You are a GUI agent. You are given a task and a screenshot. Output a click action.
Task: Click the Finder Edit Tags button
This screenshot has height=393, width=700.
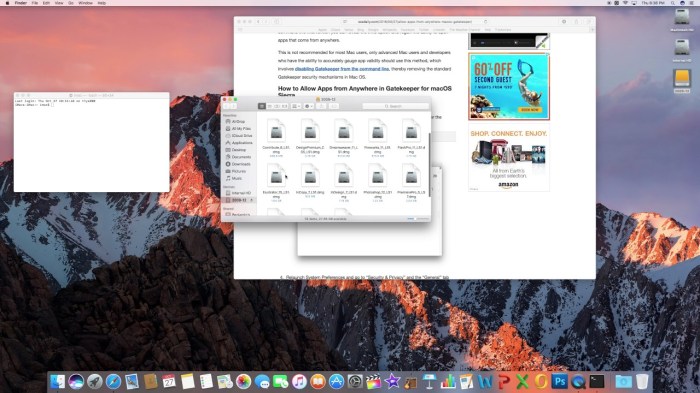(334, 106)
